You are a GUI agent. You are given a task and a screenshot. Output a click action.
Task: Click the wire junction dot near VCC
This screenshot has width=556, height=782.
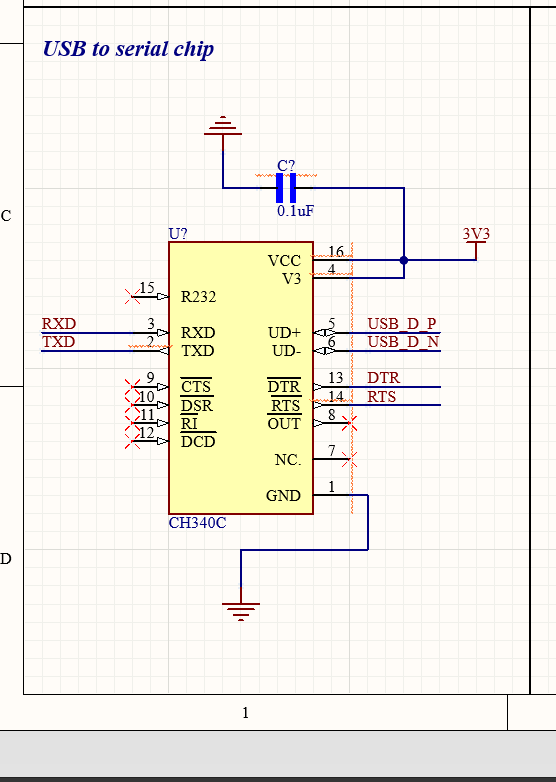click(x=404, y=260)
